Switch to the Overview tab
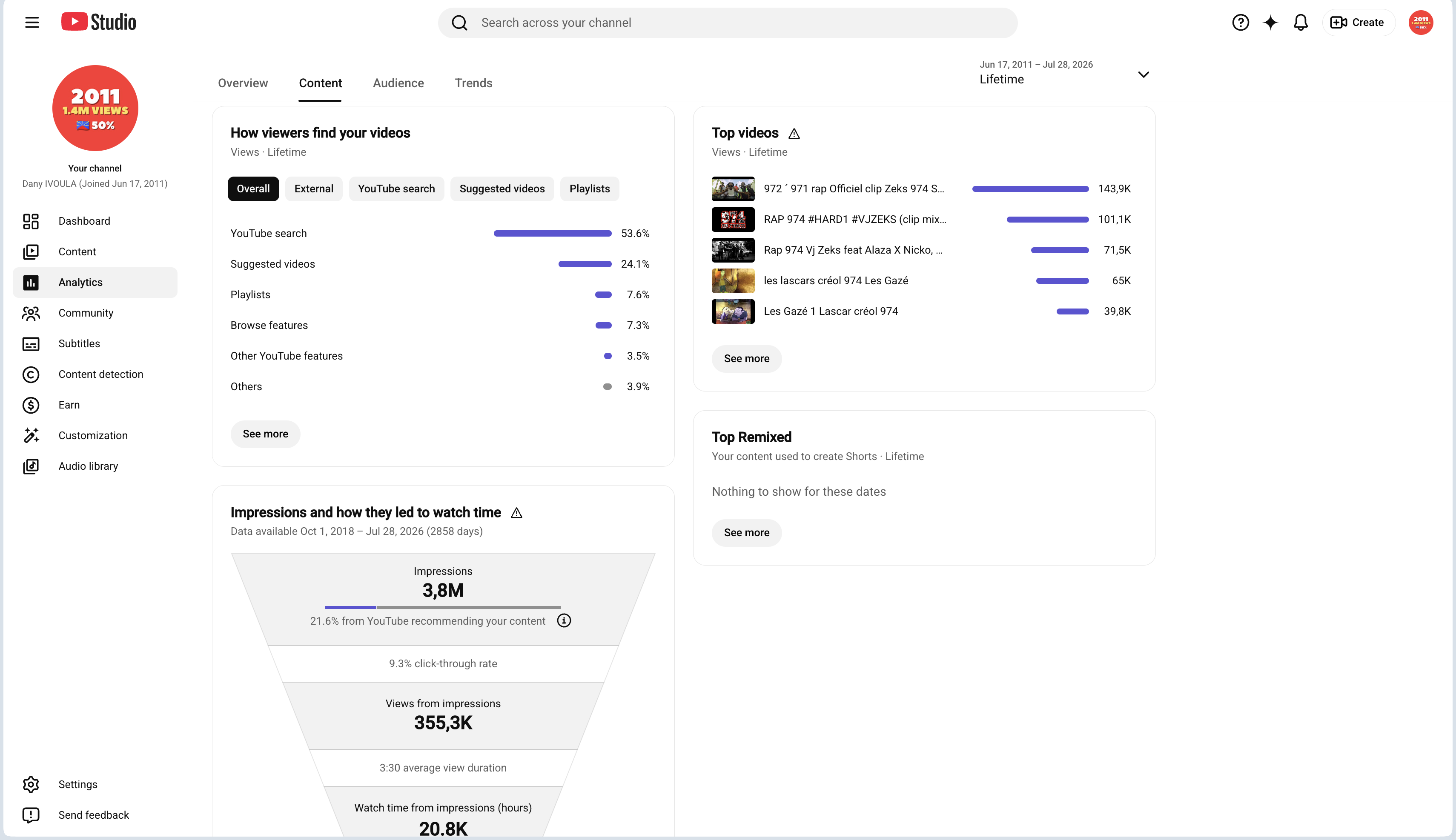 click(x=243, y=83)
